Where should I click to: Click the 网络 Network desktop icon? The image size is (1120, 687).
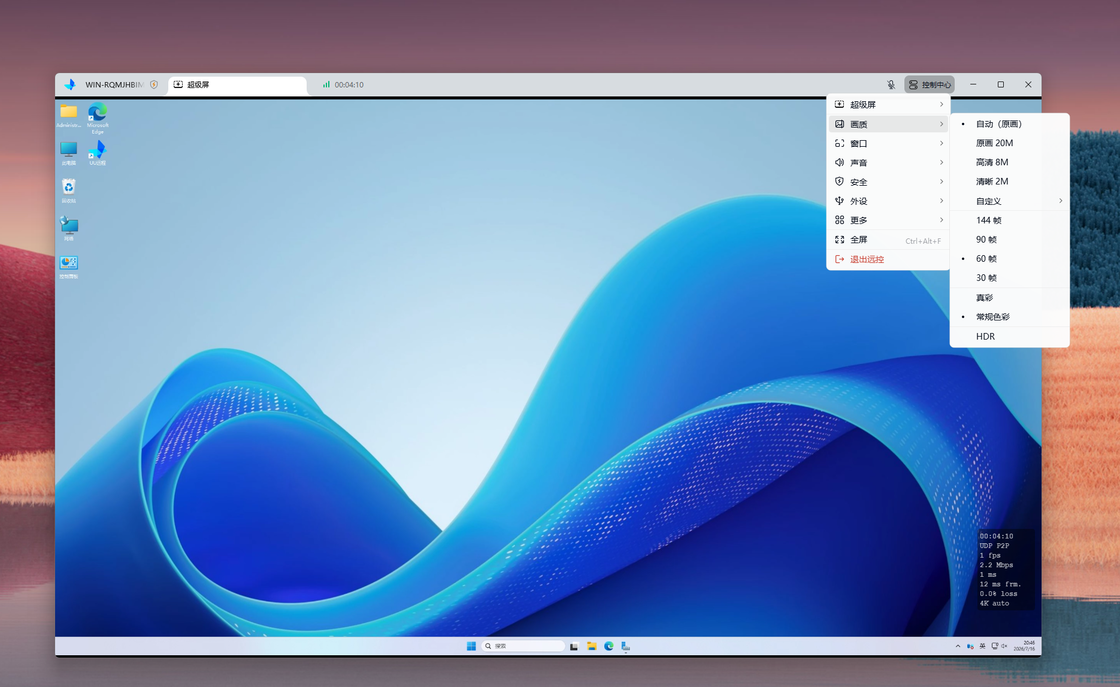click(x=69, y=229)
